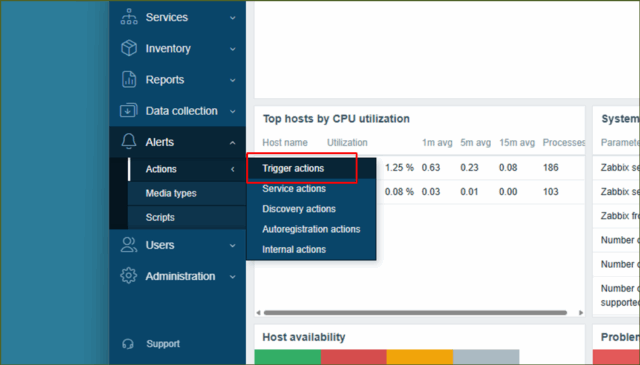The width and height of the screenshot is (640, 365).
Task: Collapse the Alerts section chevron
Action: pyautogui.click(x=233, y=142)
